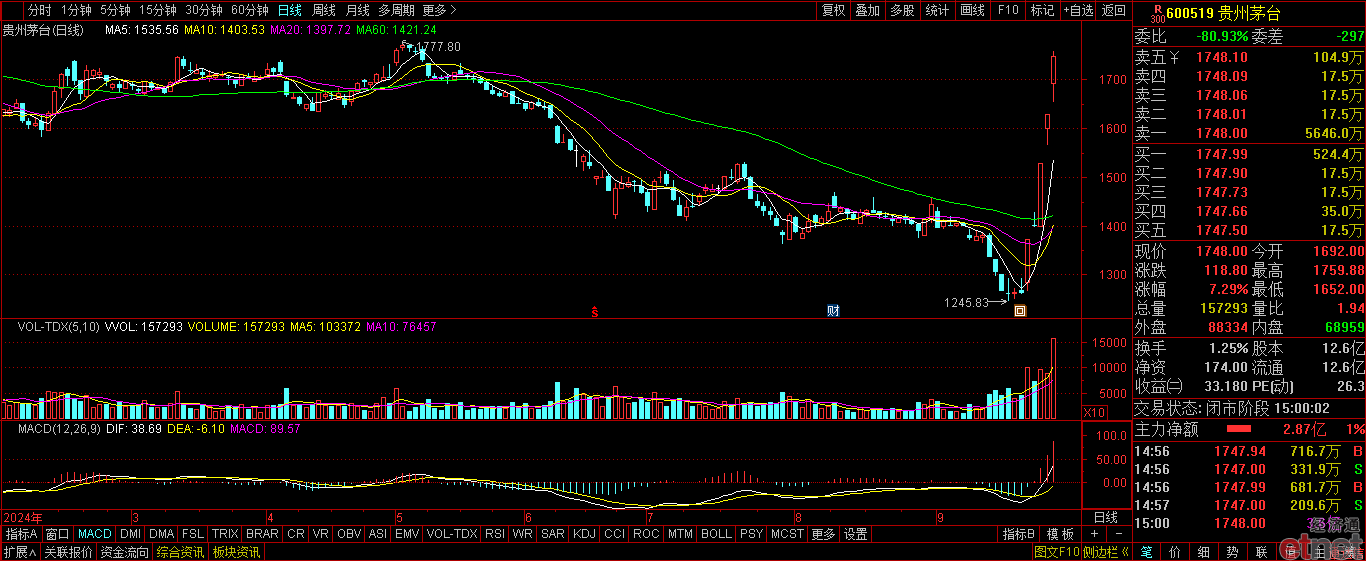
Task: Switch to 1分钟 period
Action: pyautogui.click(x=75, y=10)
